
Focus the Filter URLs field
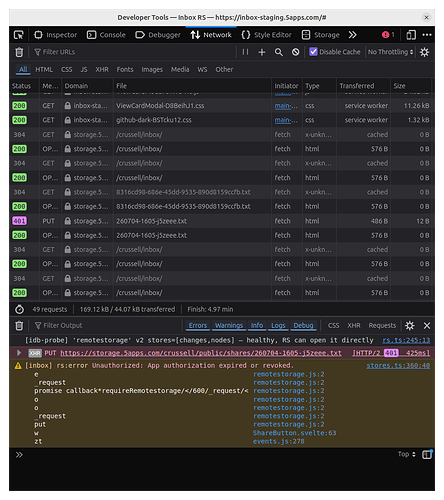pos(133,52)
